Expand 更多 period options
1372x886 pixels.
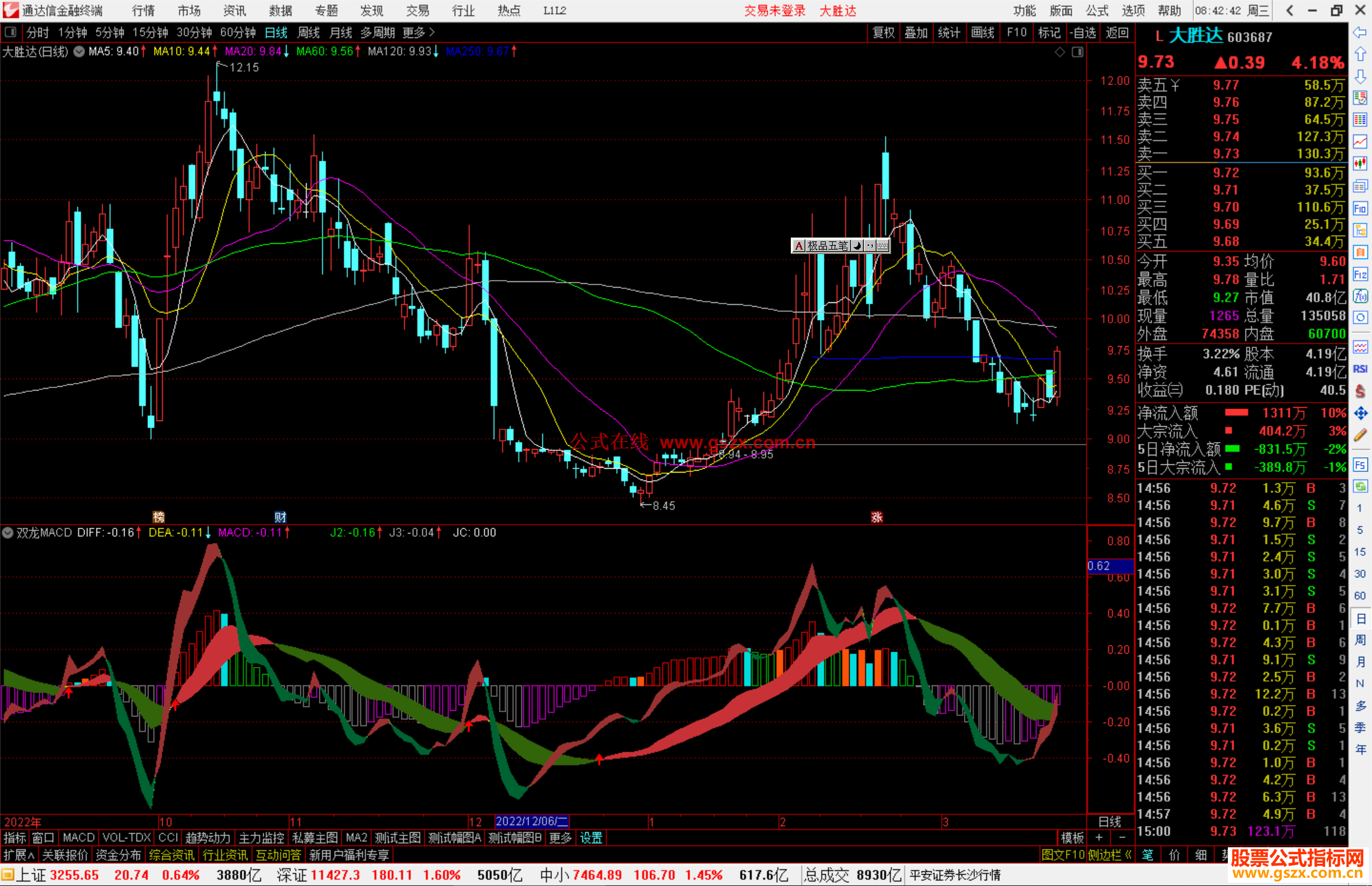click(x=419, y=32)
